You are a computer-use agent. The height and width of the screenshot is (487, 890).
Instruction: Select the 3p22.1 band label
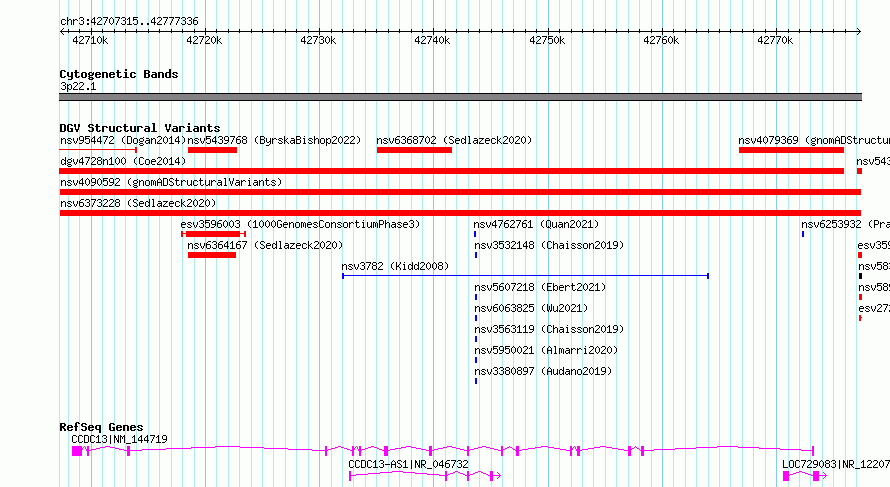pyautogui.click(x=78, y=86)
